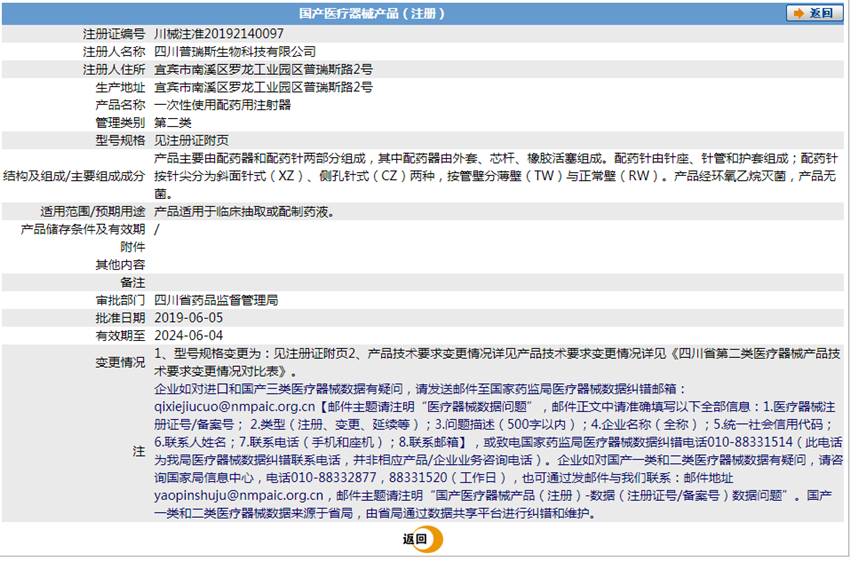Click the 注册证编号 label
Screen dimensions: 850x561
point(114,34)
